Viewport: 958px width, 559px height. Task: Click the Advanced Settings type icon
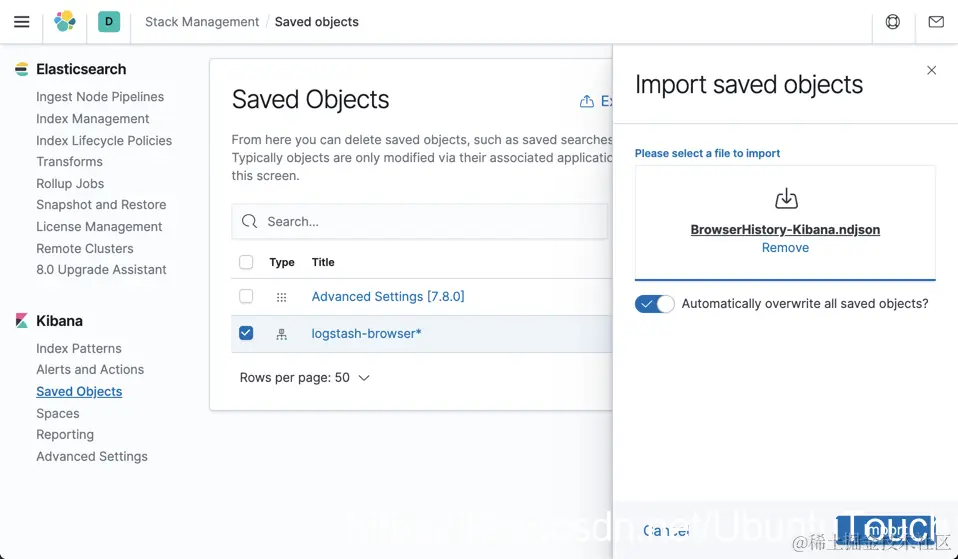281,298
